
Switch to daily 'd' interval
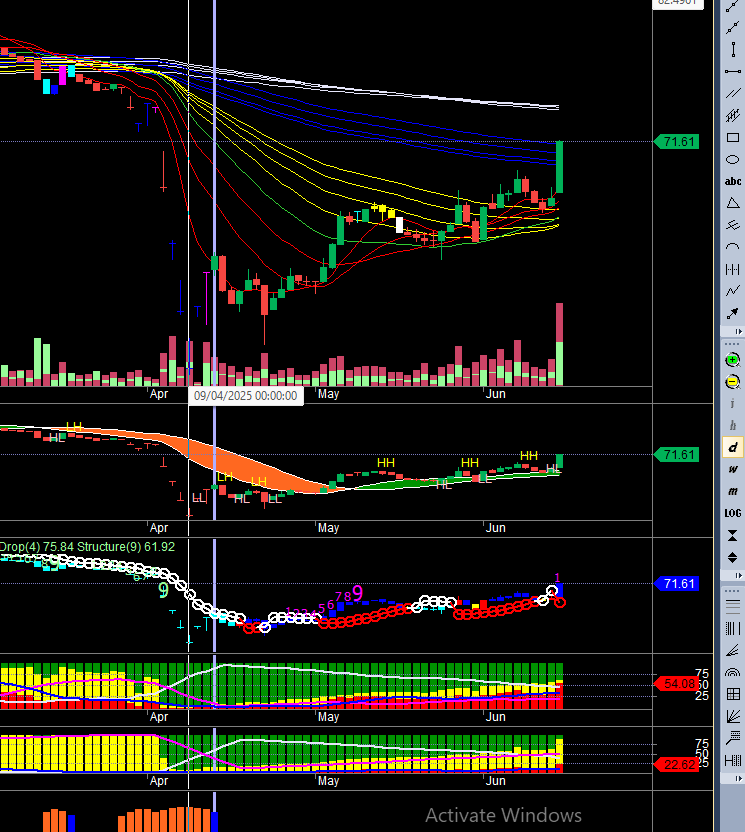733,447
